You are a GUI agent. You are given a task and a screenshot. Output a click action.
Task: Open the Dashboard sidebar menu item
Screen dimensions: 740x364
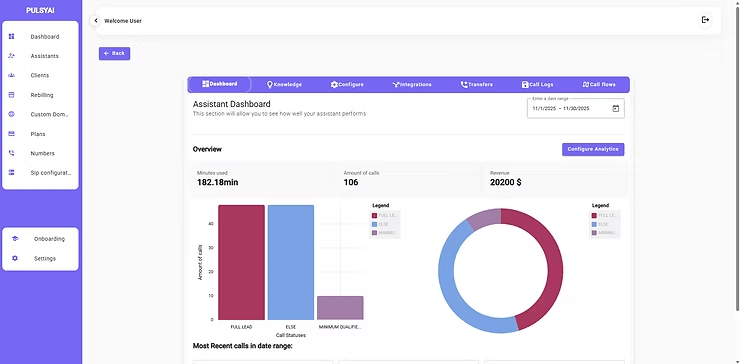[x=40, y=36]
